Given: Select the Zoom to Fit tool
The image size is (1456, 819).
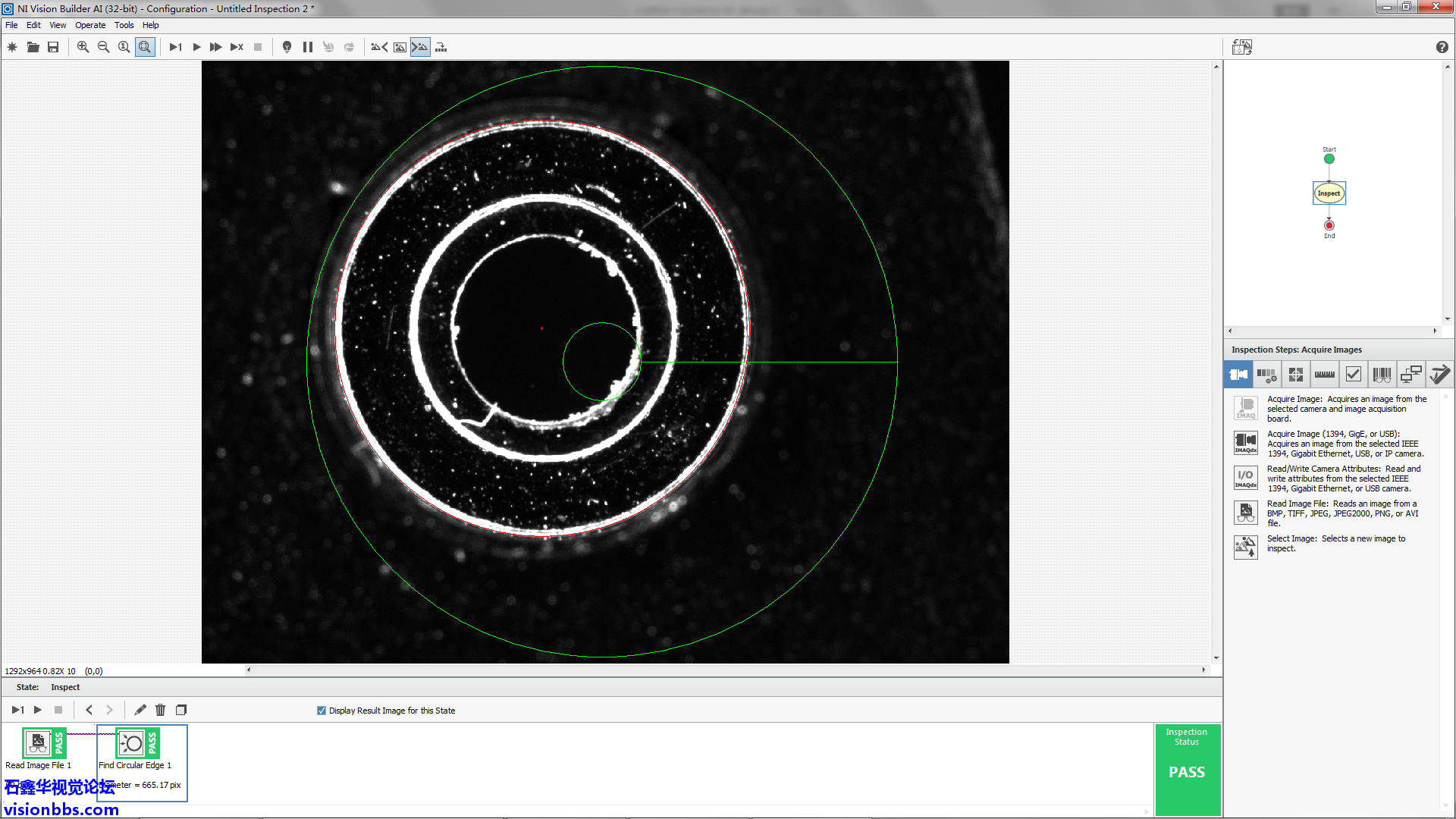Looking at the screenshot, I should click(x=145, y=47).
